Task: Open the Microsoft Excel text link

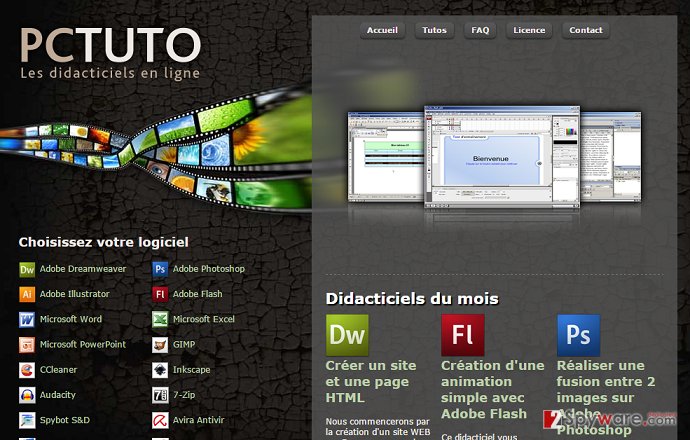Action: (204, 319)
